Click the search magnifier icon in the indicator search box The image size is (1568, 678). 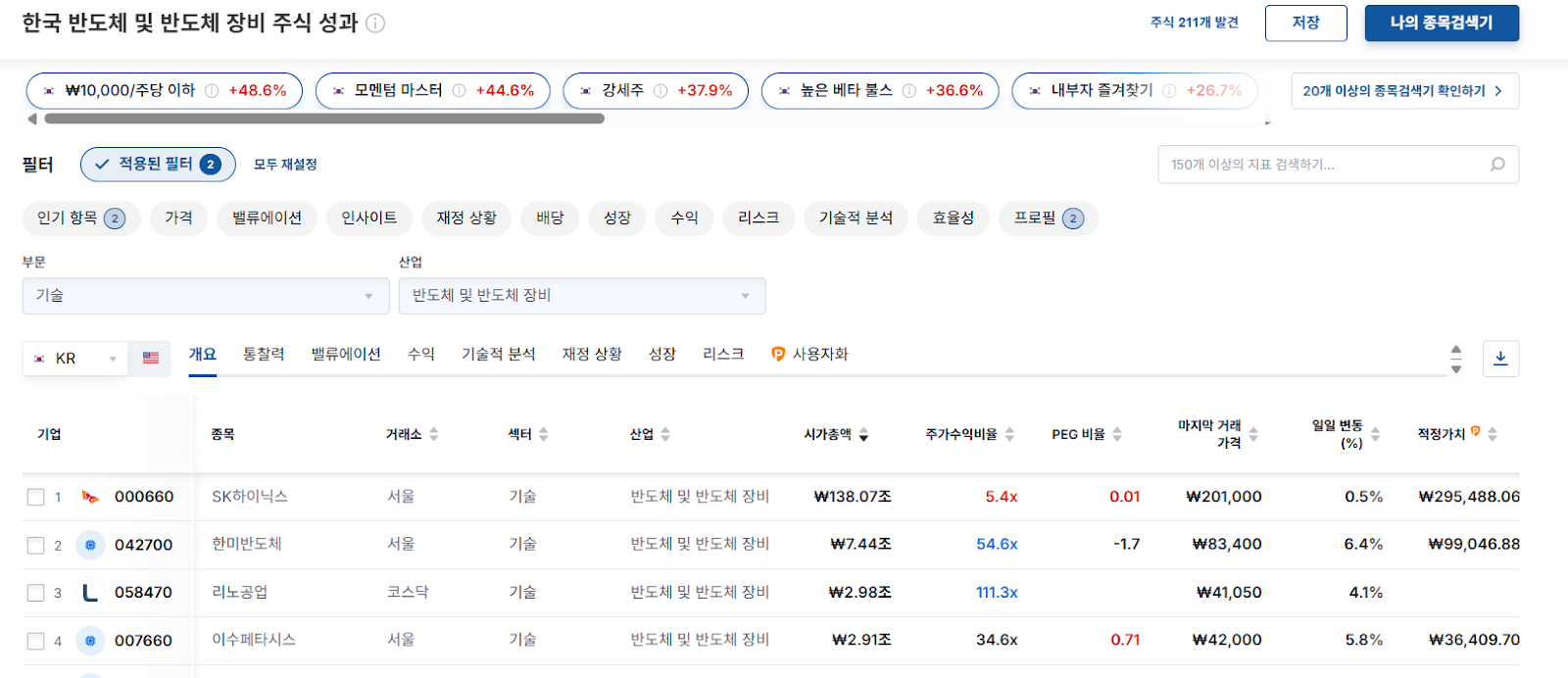[x=1497, y=165]
